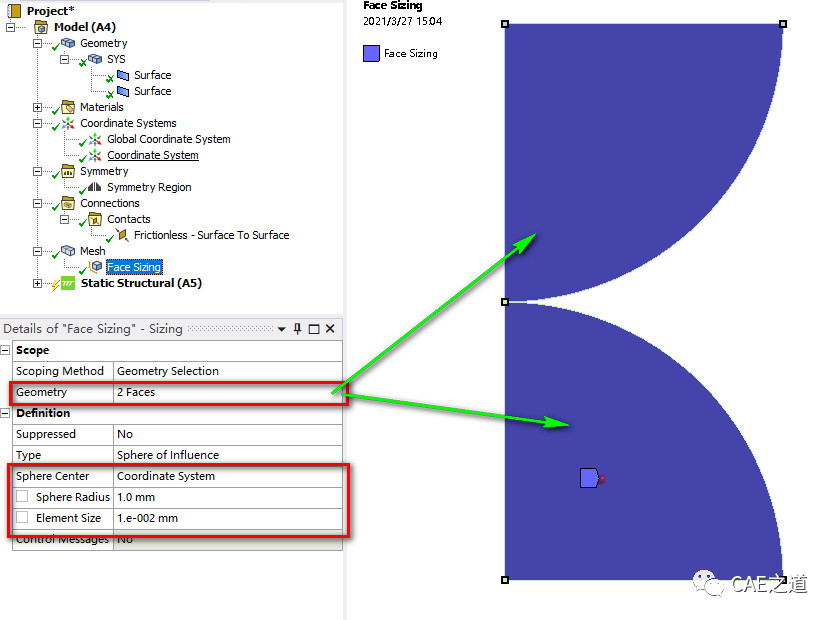Click the Project book icon
Screen dimensions: 834x620
pyautogui.click(x=14, y=10)
